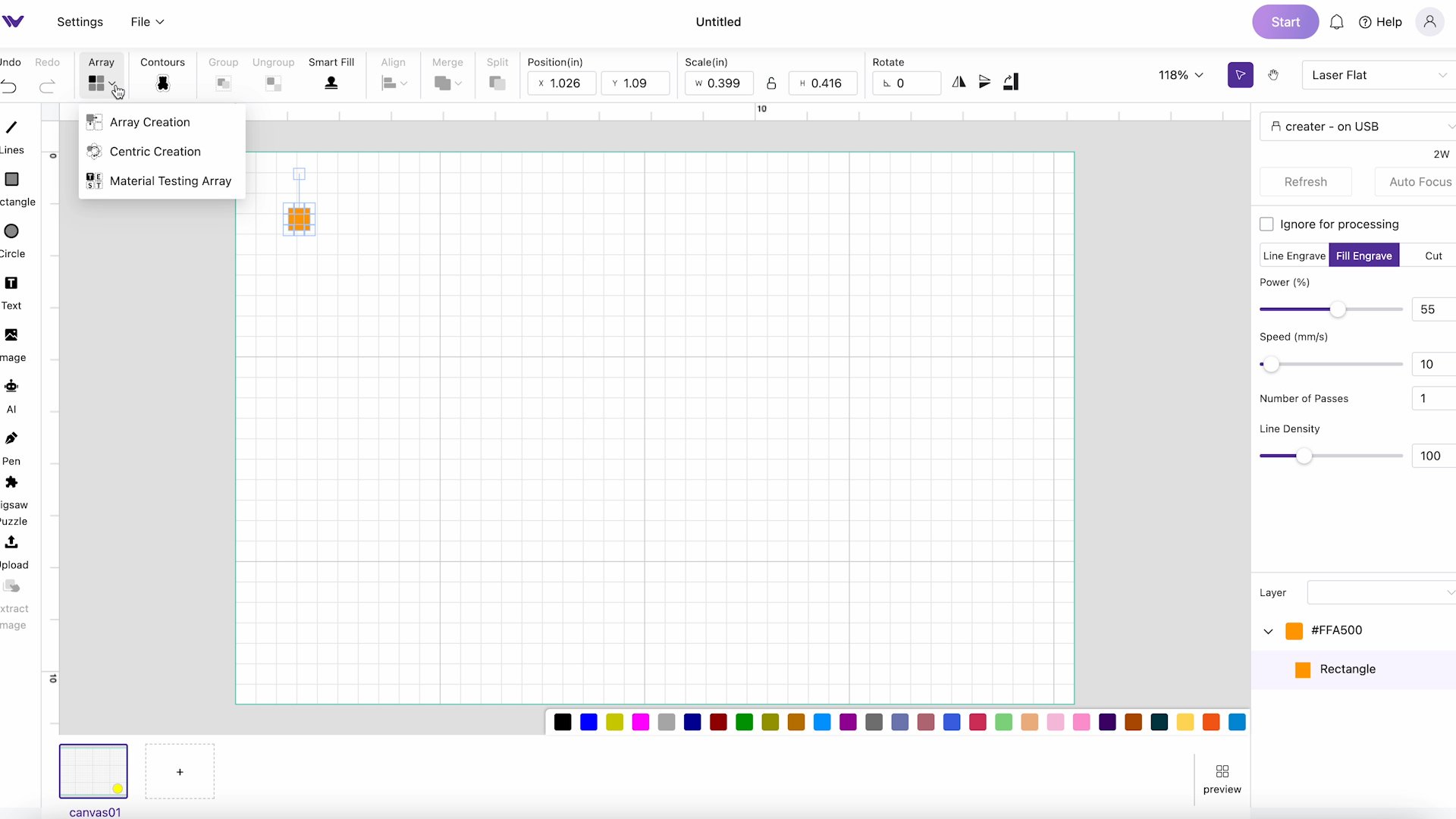The height and width of the screenshot is (819, 1456).
Task: Expand the #FFA500 layer group
Action: pyautogui.click(x=1268, y=629)
